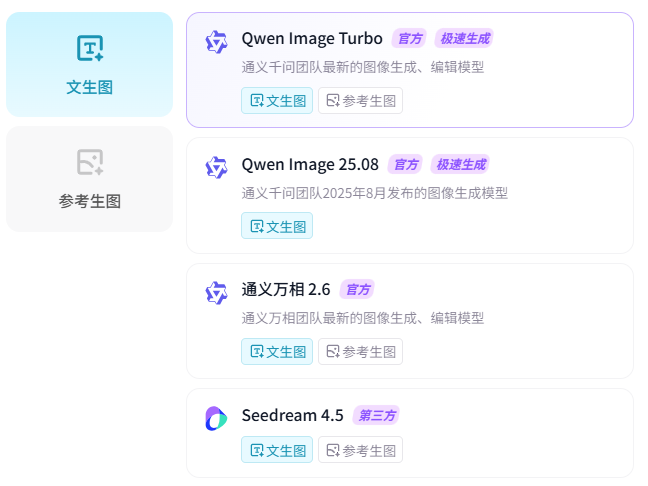Choose 文生图 under Seedream 4.5

[x=277, y=450]
